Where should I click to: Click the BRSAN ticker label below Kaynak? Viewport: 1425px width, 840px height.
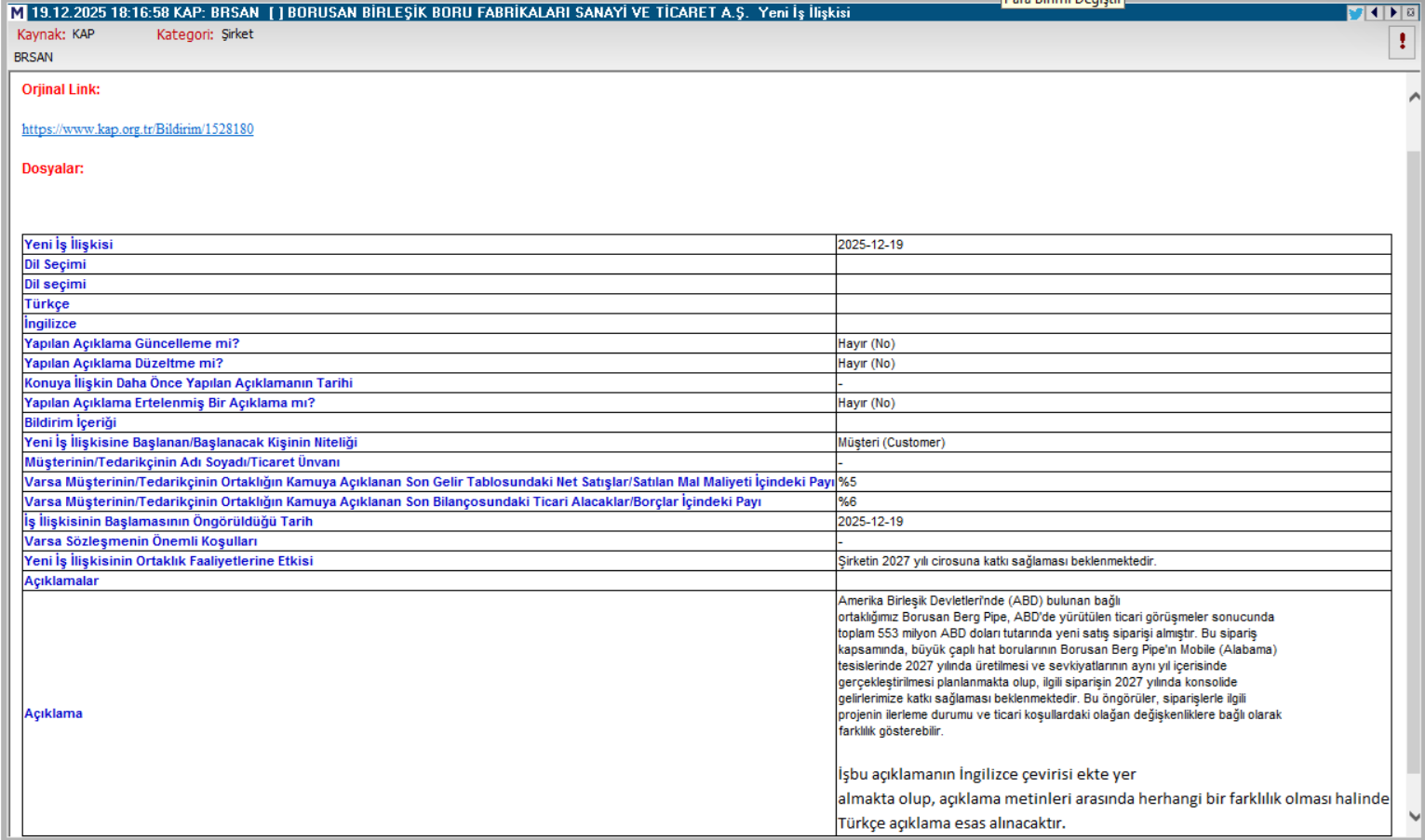[x=34, y=58]
